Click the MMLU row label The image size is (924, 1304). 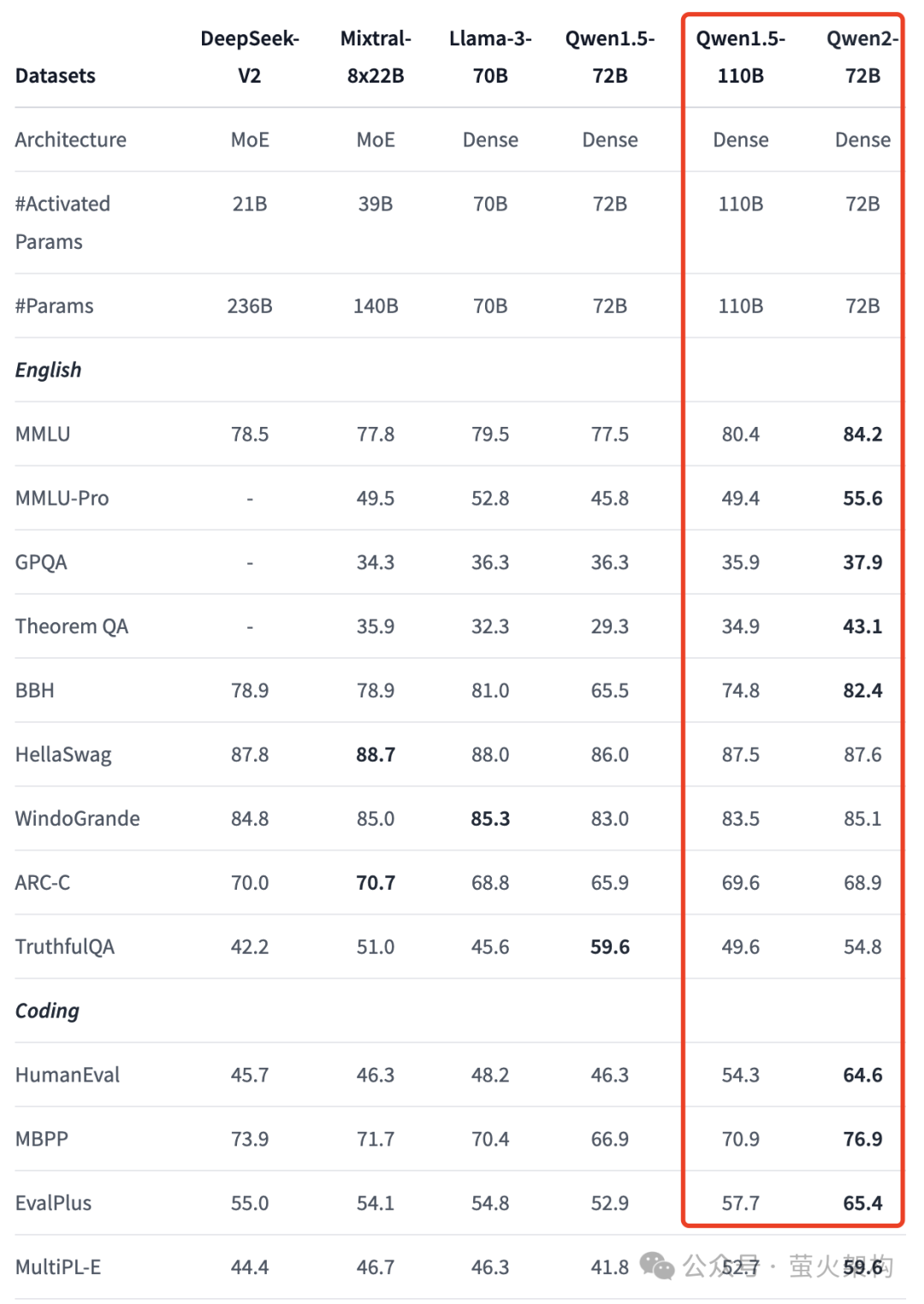[43, 435]
